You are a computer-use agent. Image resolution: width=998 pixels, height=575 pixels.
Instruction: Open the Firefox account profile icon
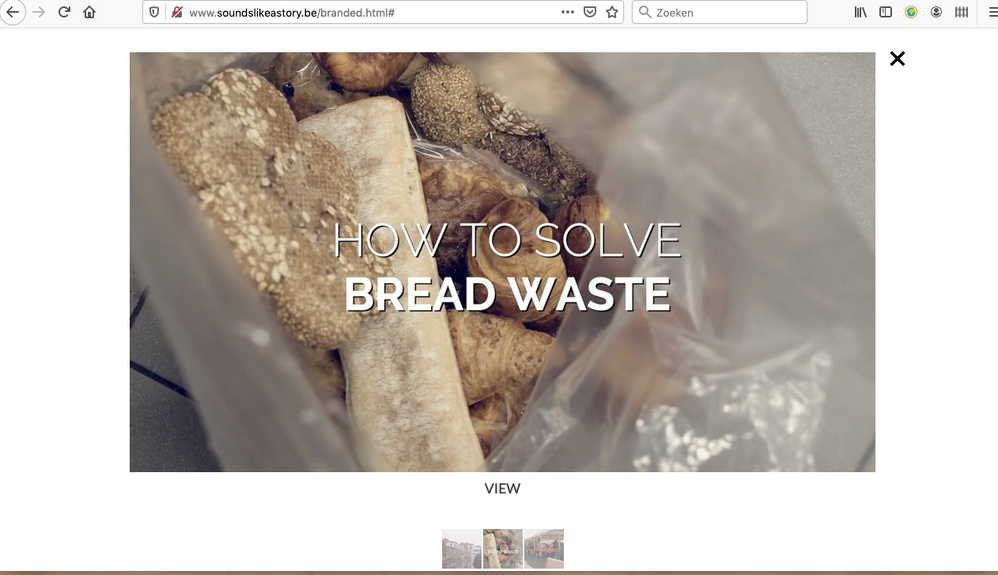[x=936, y=12]
